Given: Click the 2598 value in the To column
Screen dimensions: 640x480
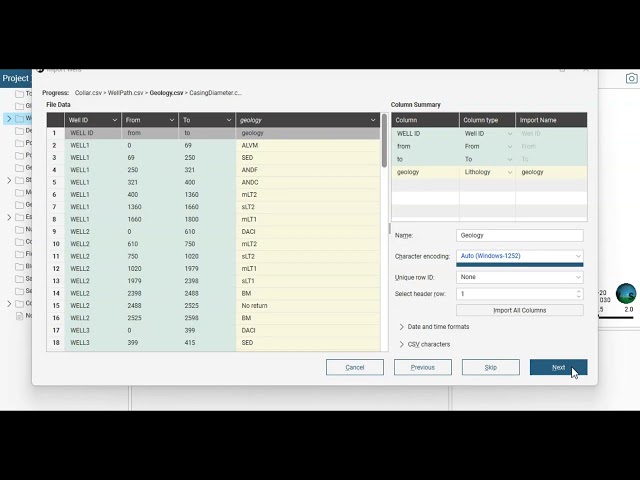Looking at the screenshot, I should coord(191,318).
